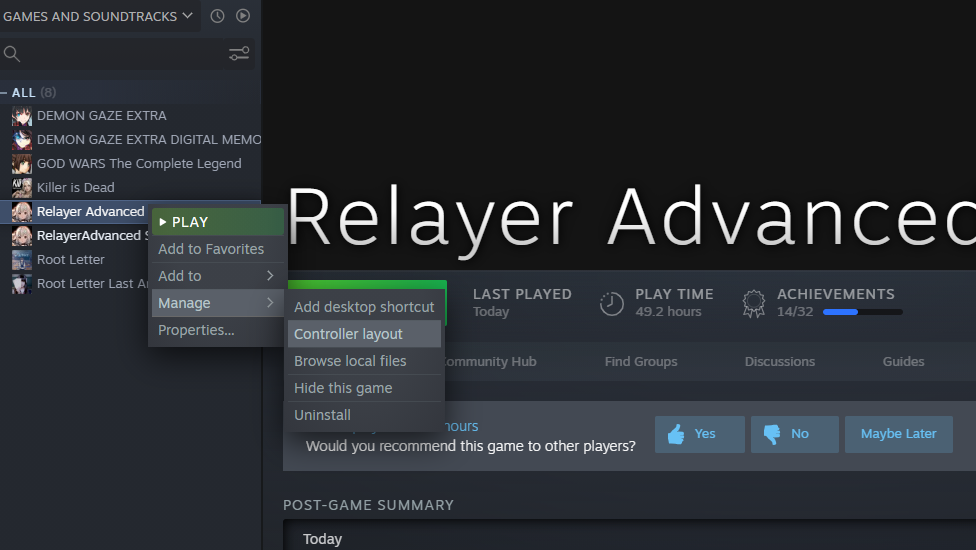Click the RelayerAdvanced second entry icon
The width and height of the screenshot is (976, 550).
click(x=22, y=236)
